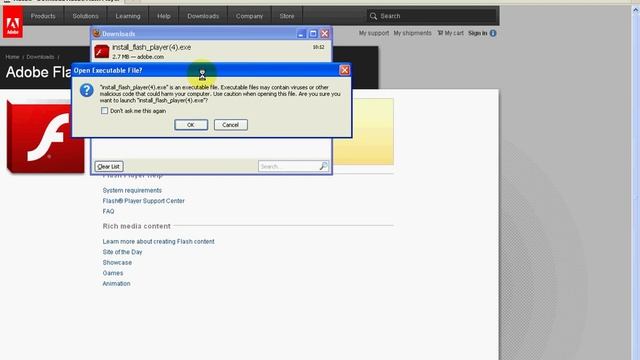Click the Flash Player logo image
This screenshot has height=360, width=640.
point(46,137)
